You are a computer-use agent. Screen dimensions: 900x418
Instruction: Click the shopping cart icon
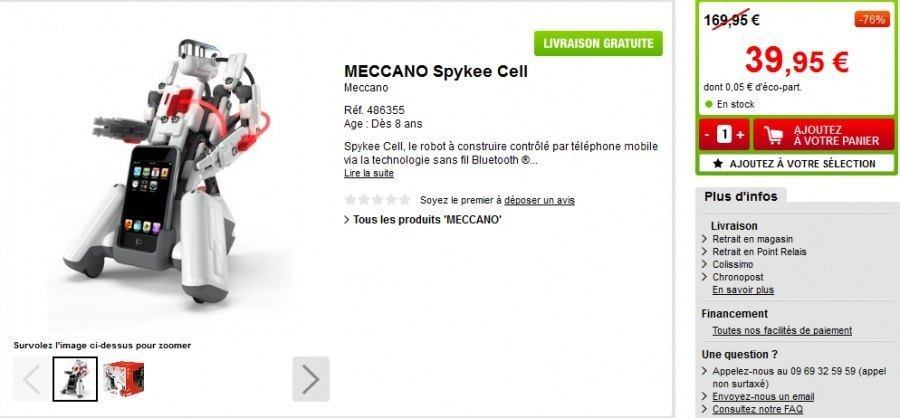pos(774,136)
